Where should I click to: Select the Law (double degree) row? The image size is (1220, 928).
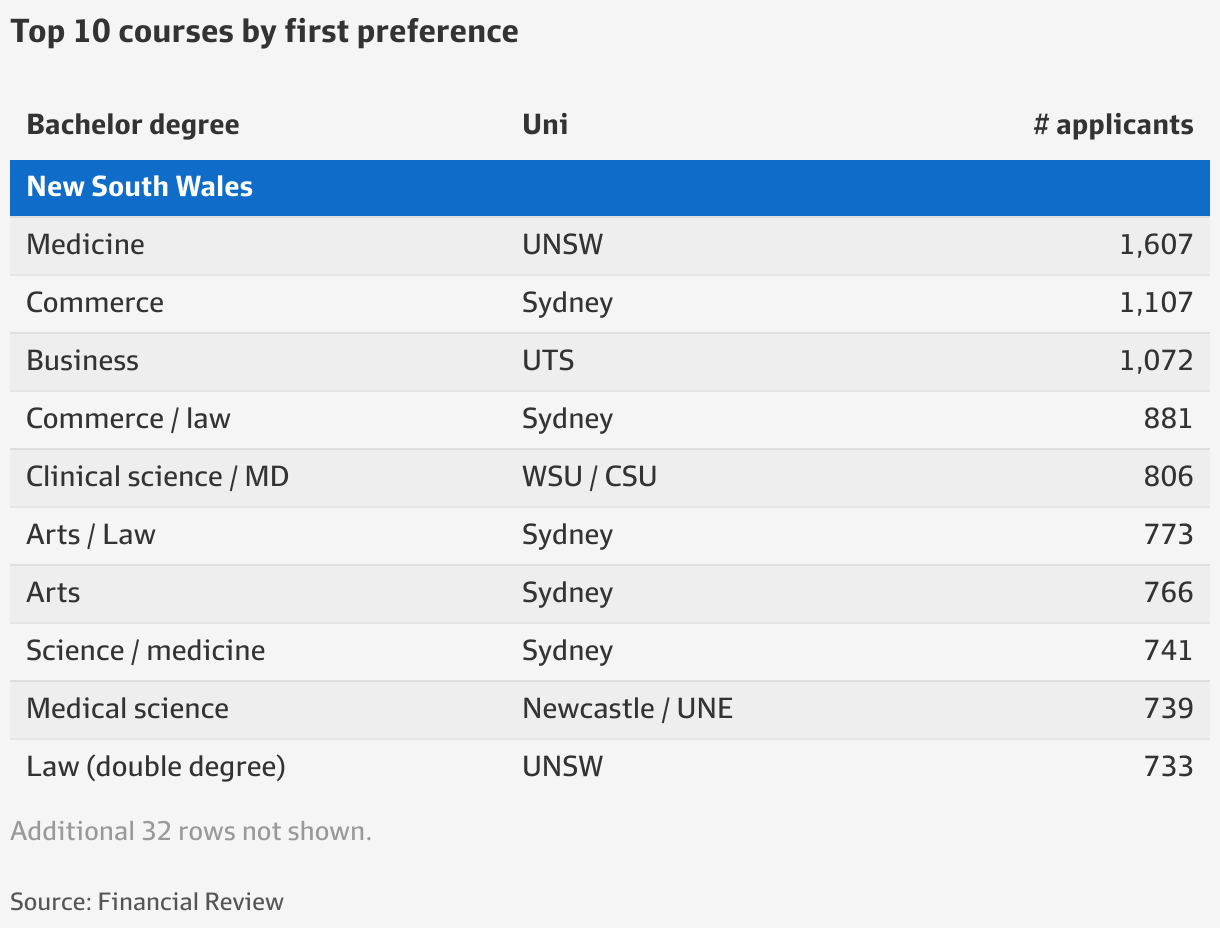point(155,767)
